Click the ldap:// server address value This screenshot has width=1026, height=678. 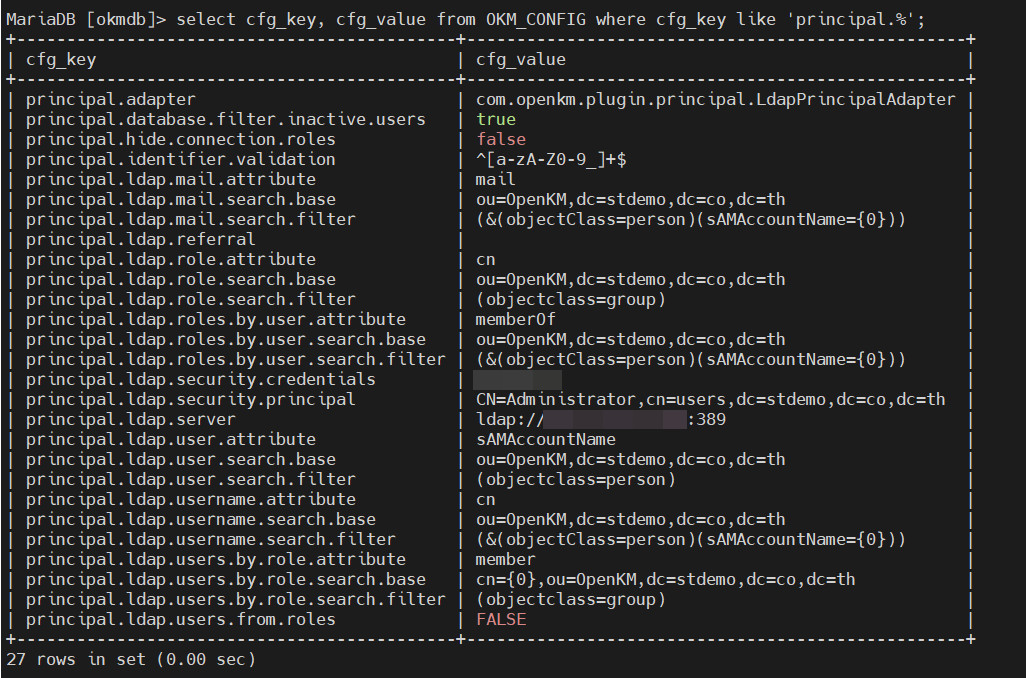click(600, 419)
